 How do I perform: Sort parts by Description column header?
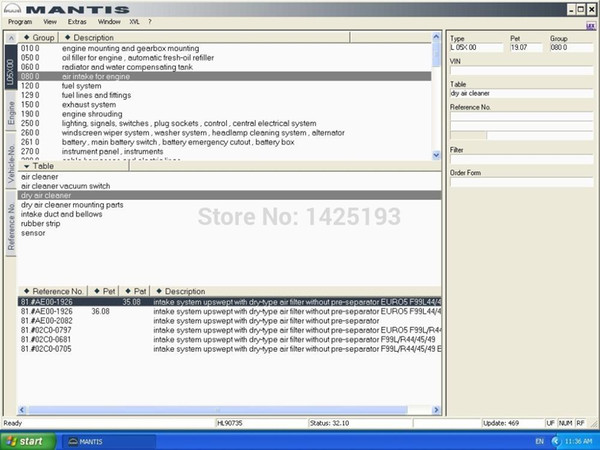tap(296, 291)
